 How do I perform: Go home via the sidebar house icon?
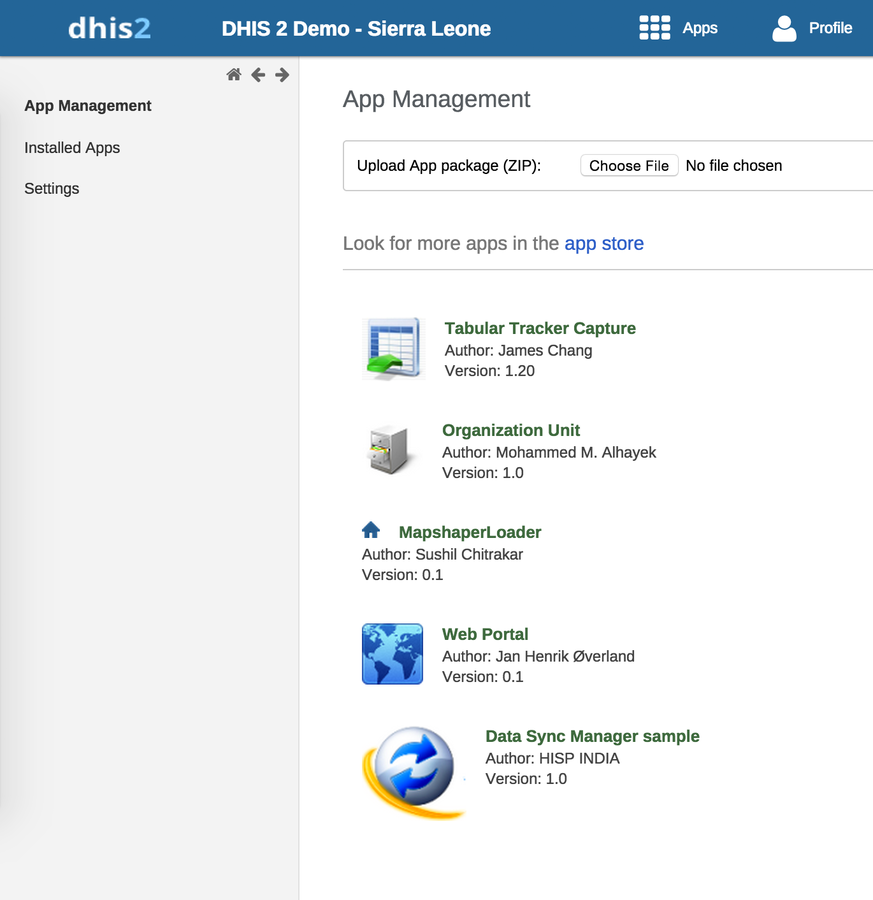point(234,75)
